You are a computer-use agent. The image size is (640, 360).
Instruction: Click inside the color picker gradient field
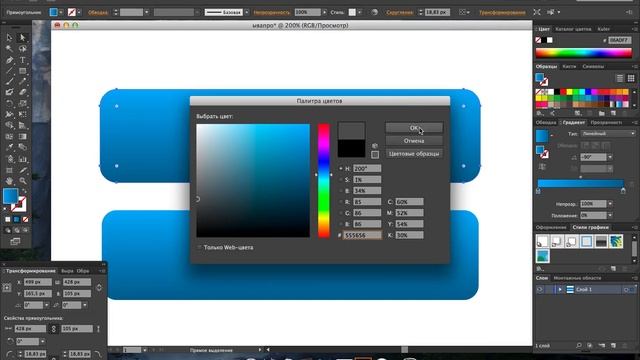click(x=253, y=180)
